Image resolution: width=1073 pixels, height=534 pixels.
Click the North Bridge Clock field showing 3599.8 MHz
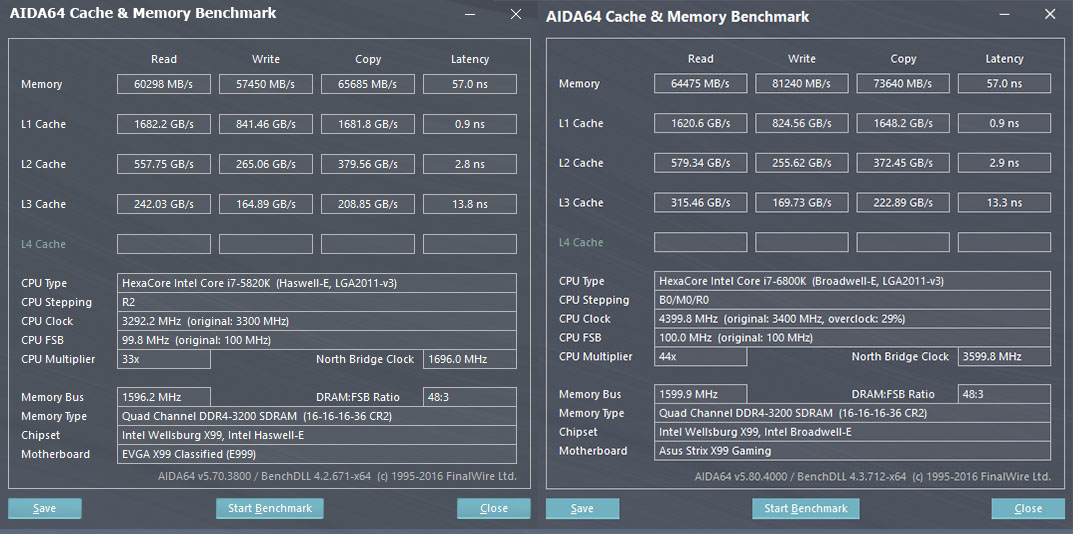click(x=1004, y=357)
